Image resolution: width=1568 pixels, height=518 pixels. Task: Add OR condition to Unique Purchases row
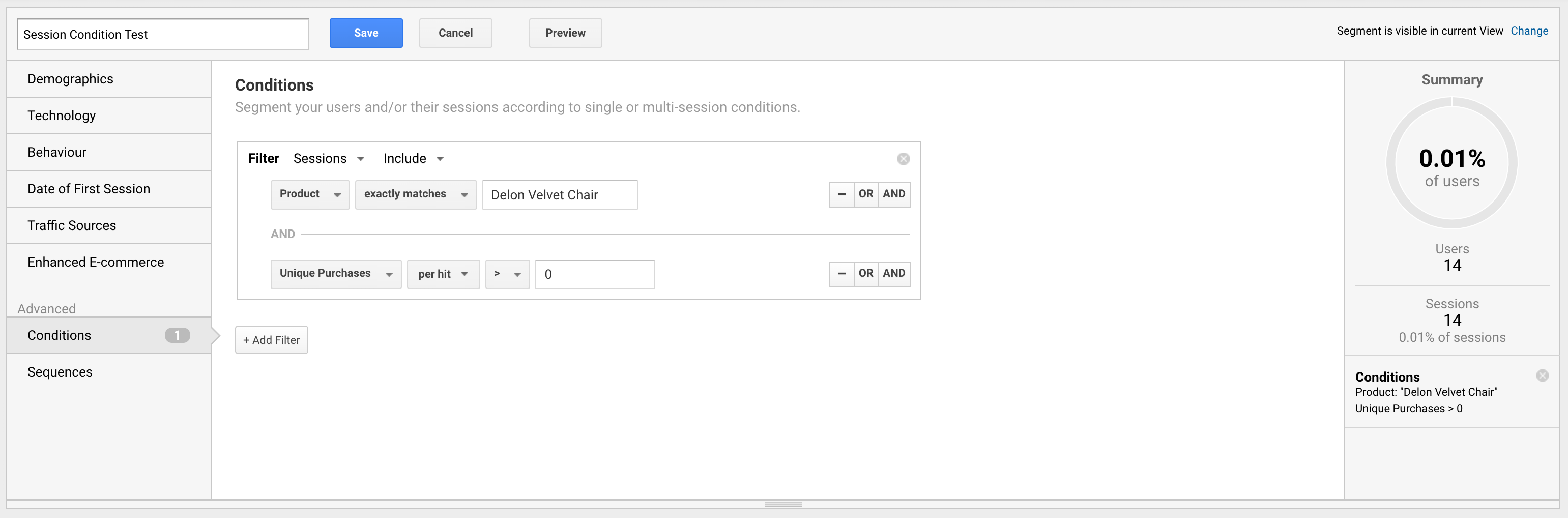[x=865, y=274]
